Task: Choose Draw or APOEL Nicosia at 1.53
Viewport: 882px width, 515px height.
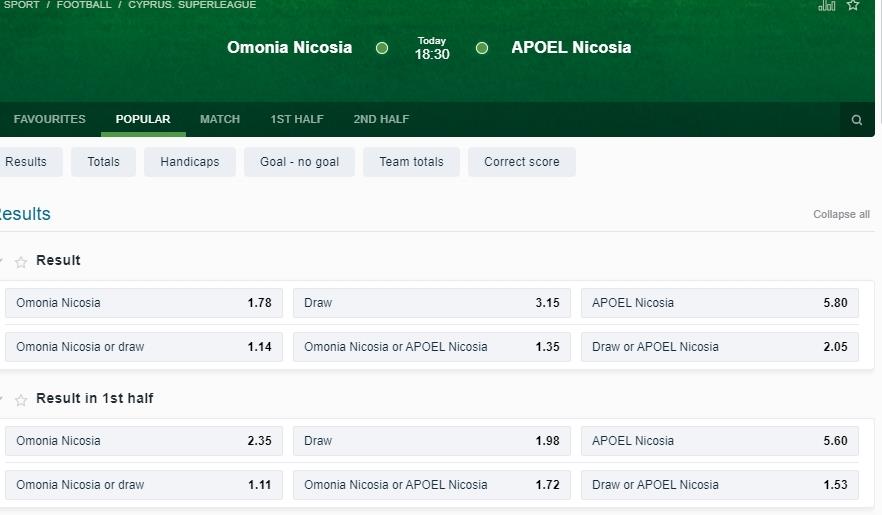Action: coord(719,485)
